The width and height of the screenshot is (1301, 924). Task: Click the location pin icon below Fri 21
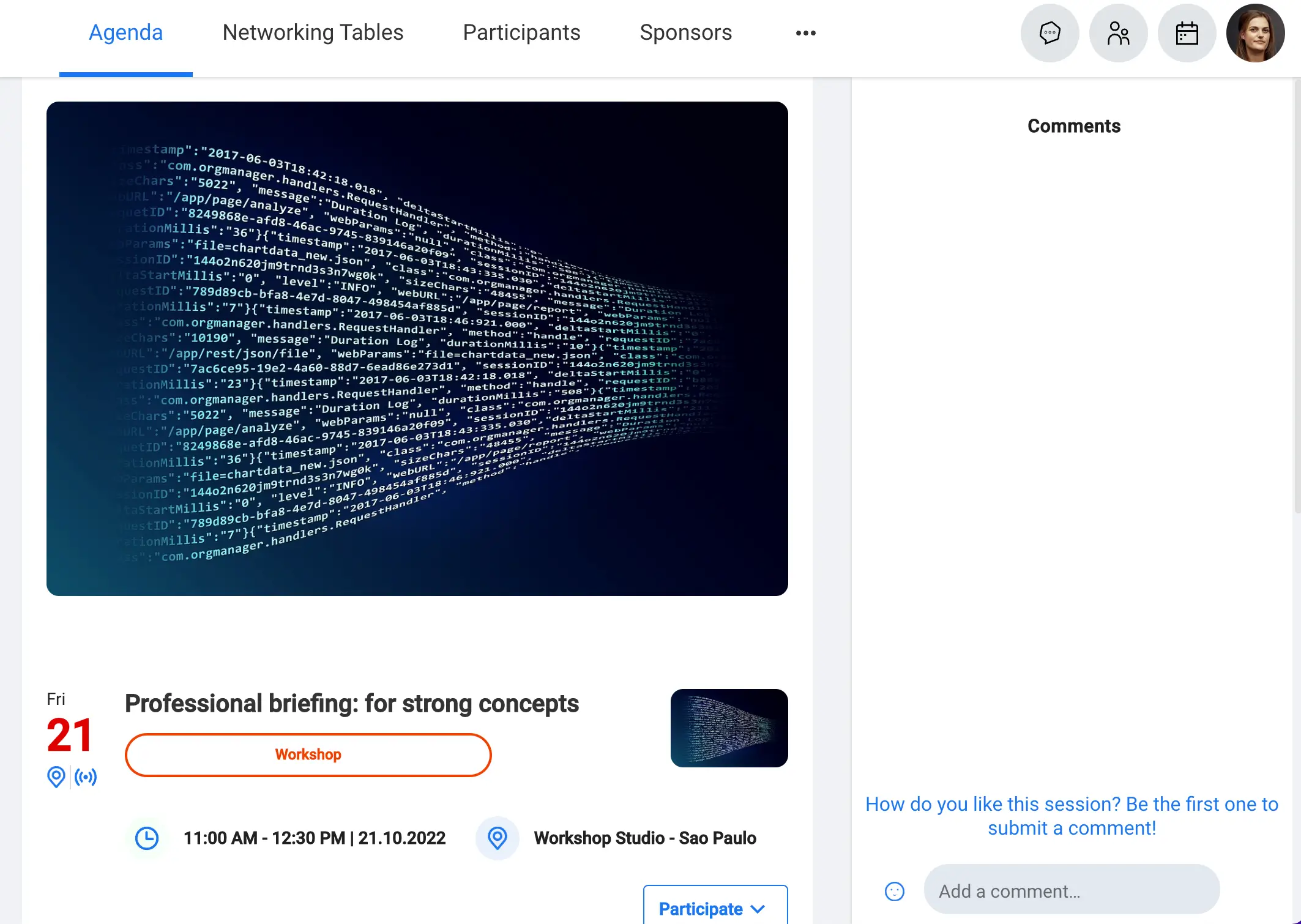point(56,777)
